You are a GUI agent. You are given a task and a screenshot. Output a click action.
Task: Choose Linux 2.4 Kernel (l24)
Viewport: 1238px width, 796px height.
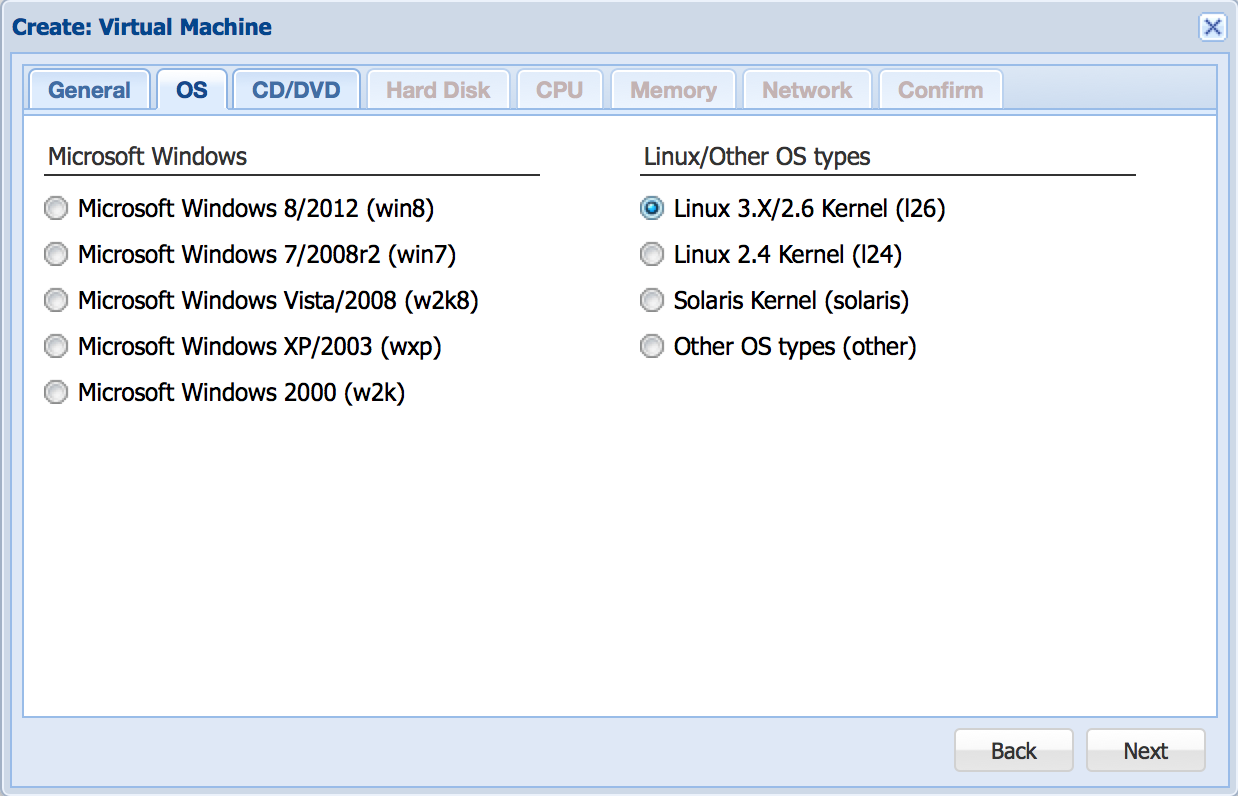[x=652, y=255]
